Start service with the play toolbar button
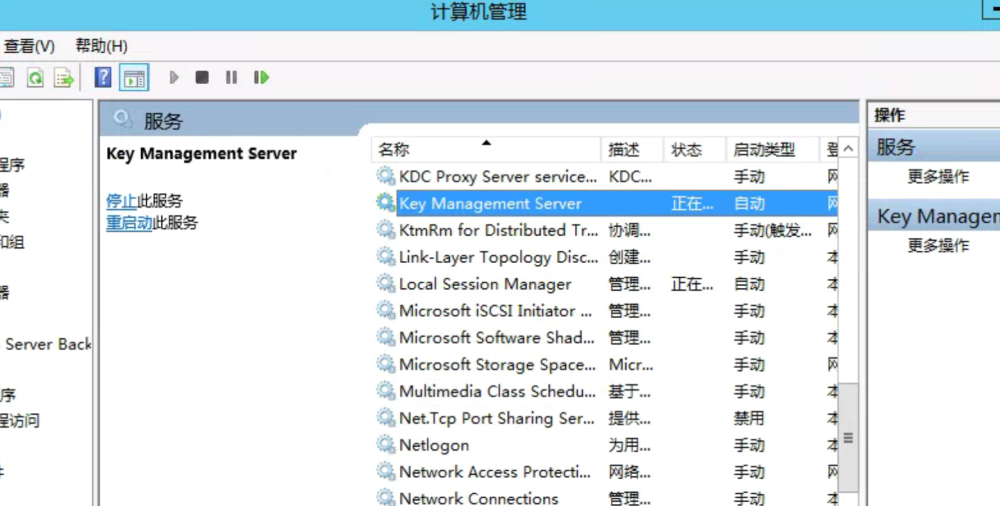The width and height of the screenshot is (1000, 506). tap(173, 77)
